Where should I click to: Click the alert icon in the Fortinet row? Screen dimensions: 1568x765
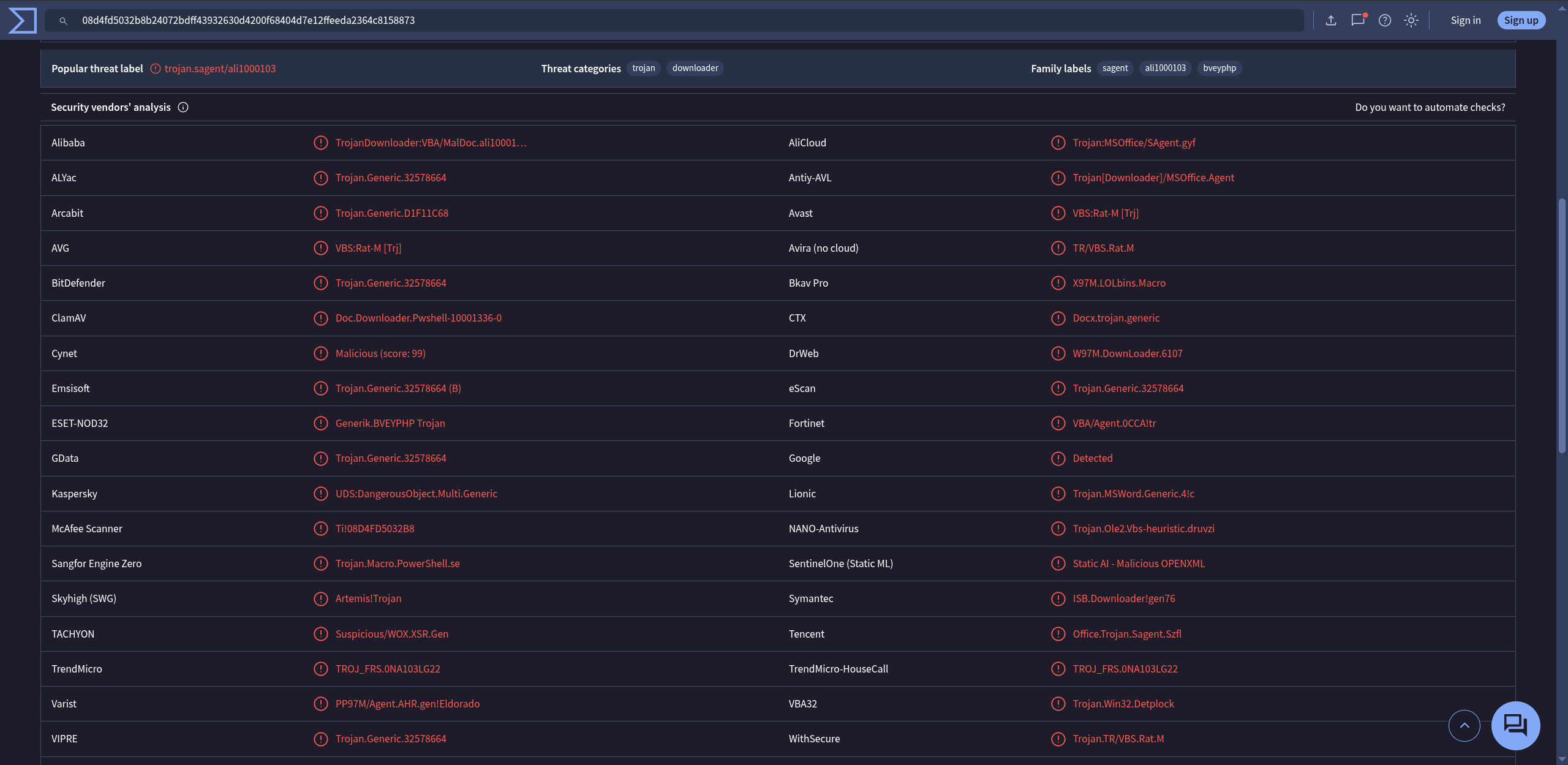[x=1058, y=423]
